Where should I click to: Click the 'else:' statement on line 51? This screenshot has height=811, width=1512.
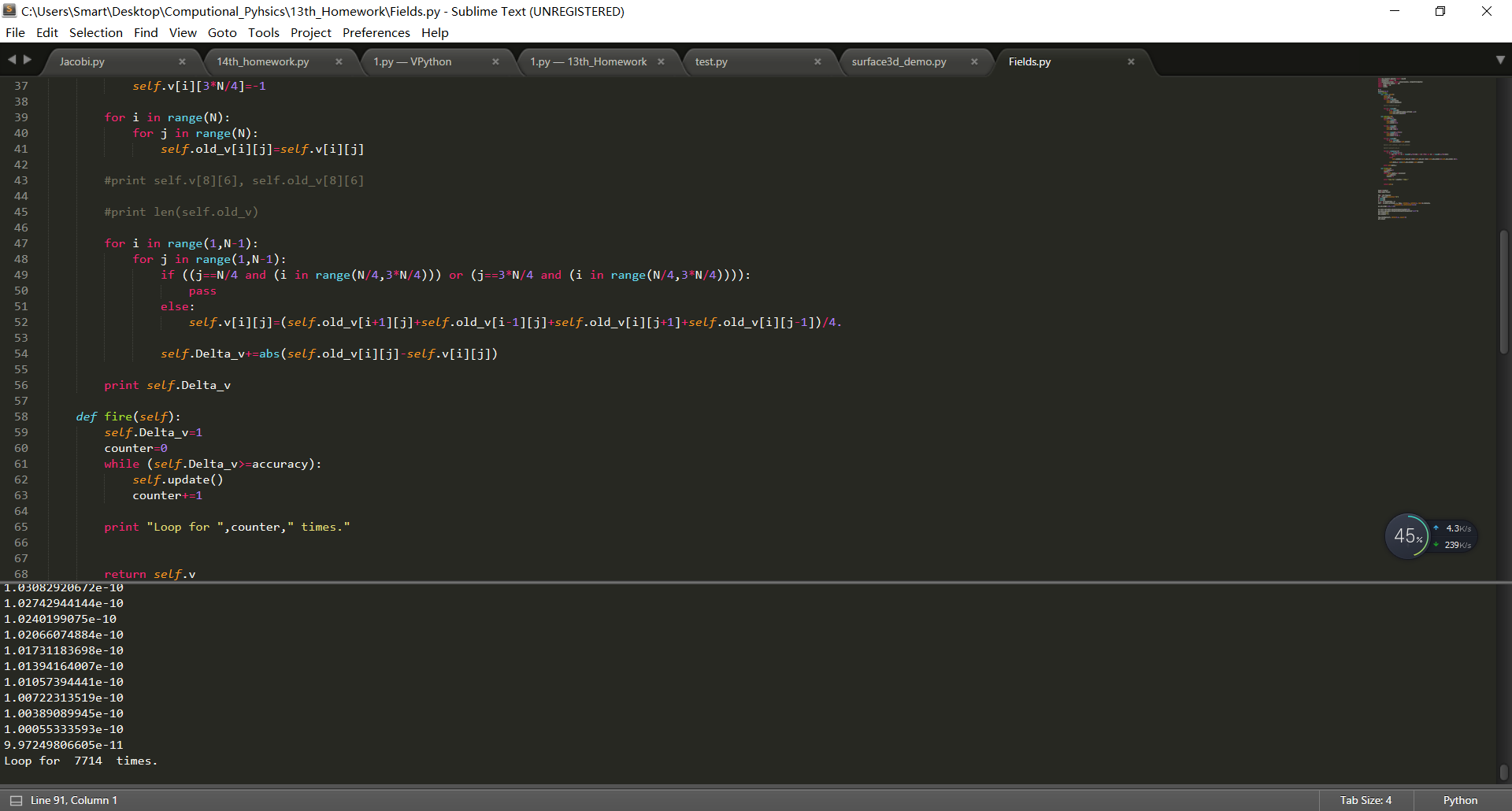coord(178,306)
